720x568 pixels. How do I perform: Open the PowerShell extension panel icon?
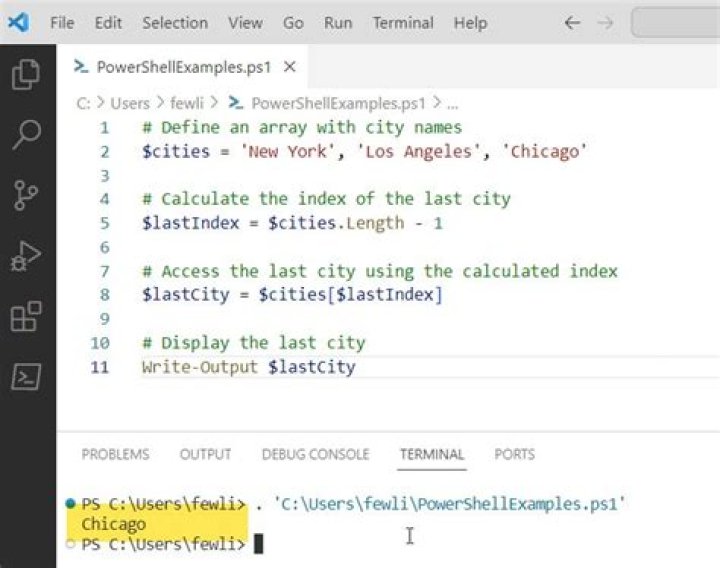pos(26,377)
